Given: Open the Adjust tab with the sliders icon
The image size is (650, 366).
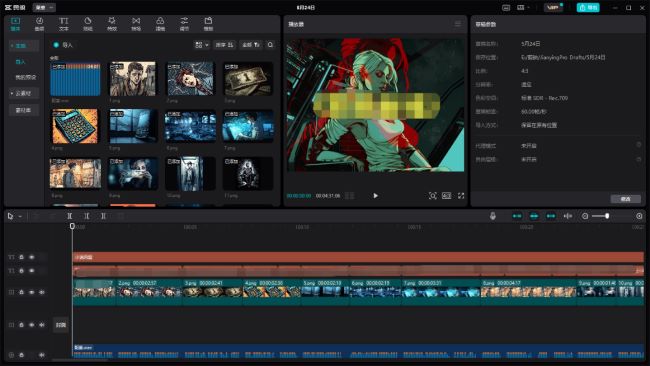Looking at the screenshot, I should [184, 24].
